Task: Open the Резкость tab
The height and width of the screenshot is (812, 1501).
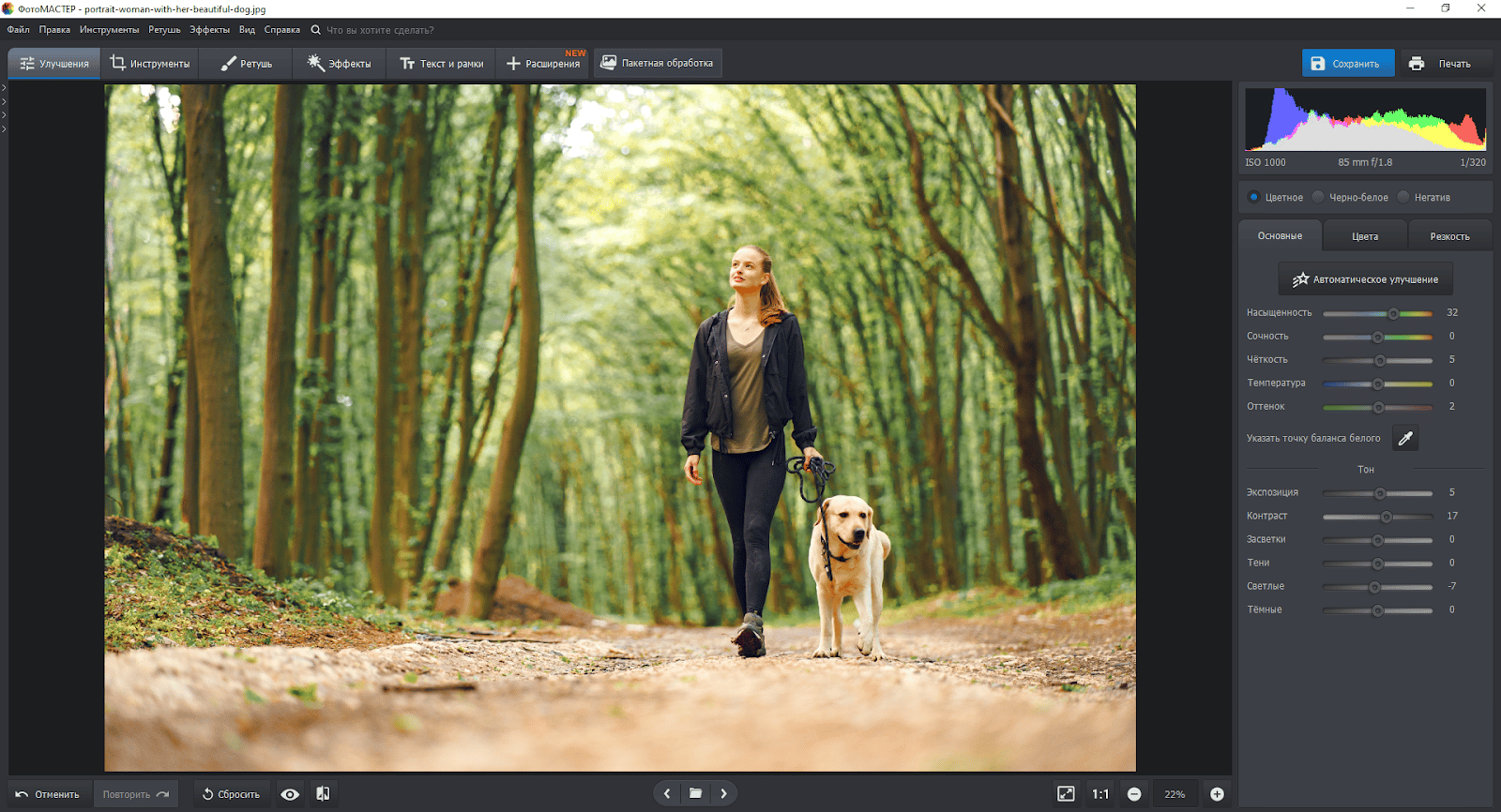Action: (x=1448, y=236)
